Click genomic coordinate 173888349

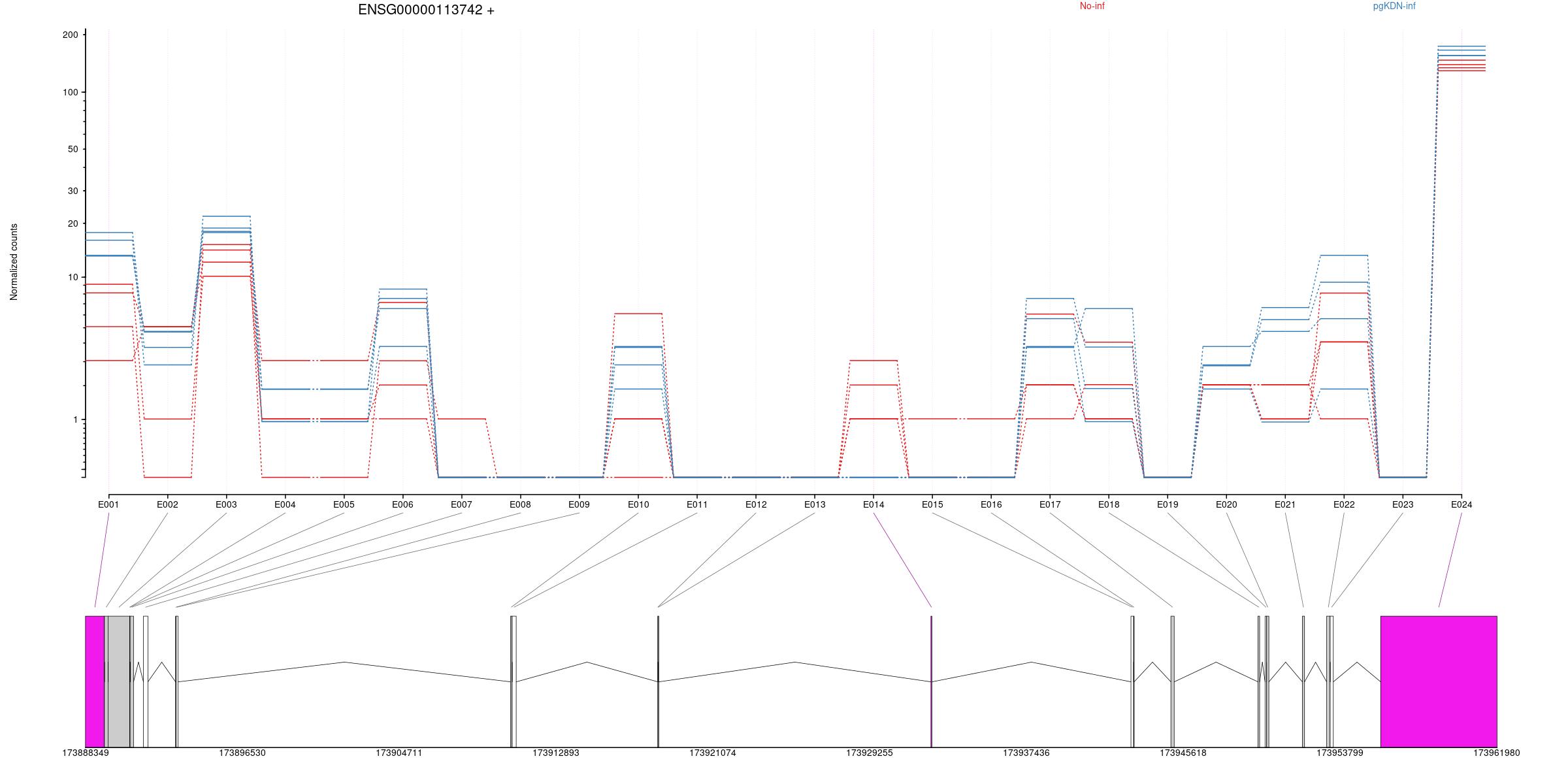pos(86,753)
